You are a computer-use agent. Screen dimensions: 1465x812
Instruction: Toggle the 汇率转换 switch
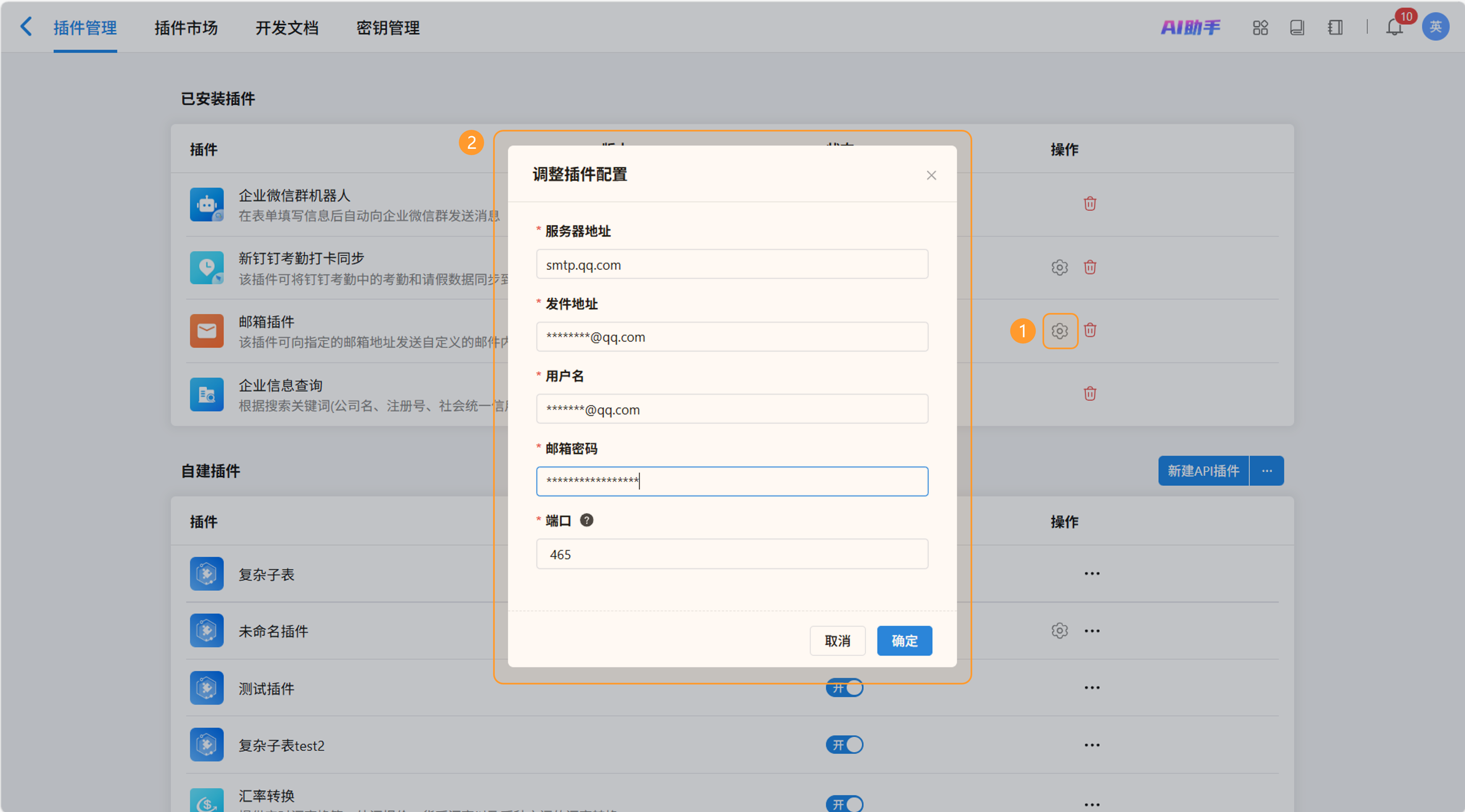coord(844,803)
